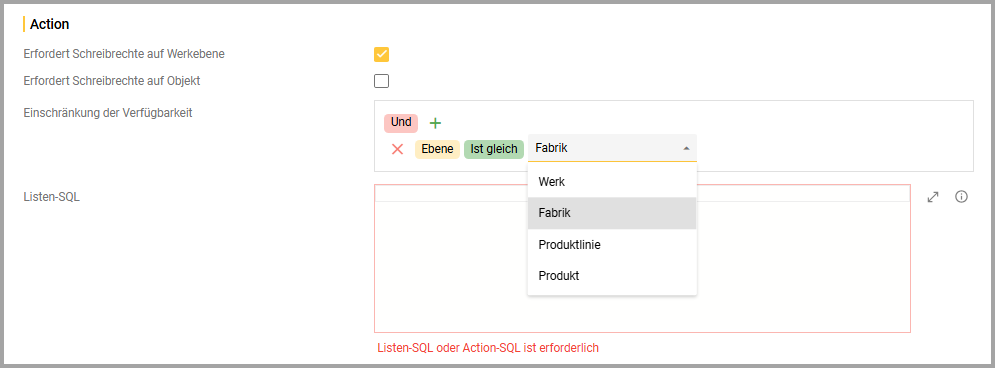
Task: Click the Erfordert Schreibrechte auf Objekt label
Action: pyautogui.click(x=112, y=81)
